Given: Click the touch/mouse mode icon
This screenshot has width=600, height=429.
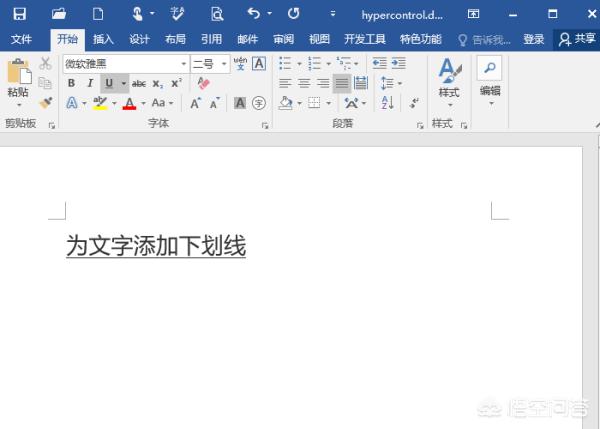Looking at the screenshot, I should [137, 14].
